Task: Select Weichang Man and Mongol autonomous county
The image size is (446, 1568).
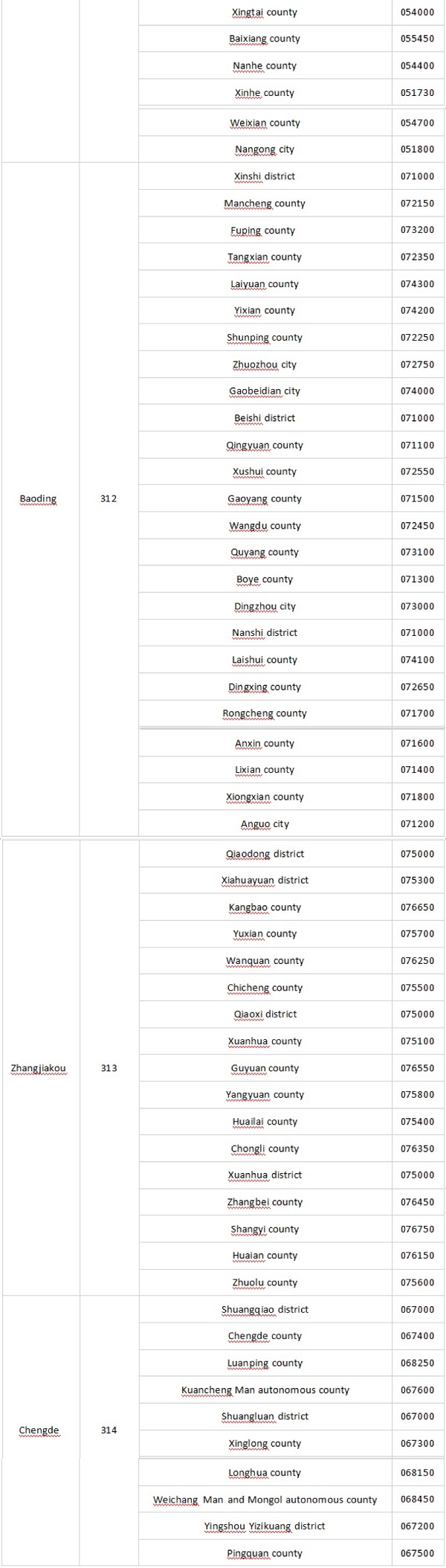Action: (x=265, y=1500)
